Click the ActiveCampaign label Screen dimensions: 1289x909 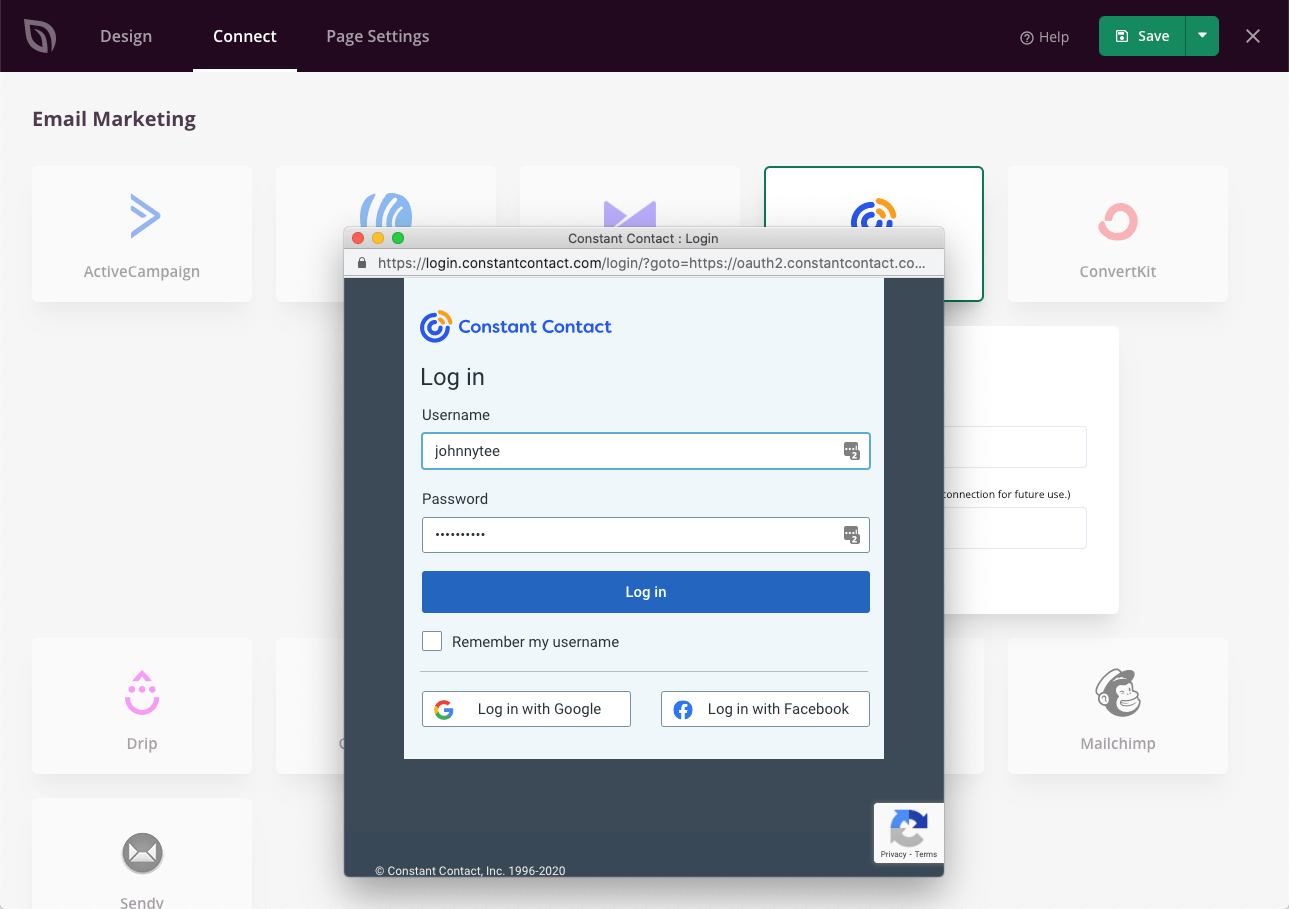point(142,272)
